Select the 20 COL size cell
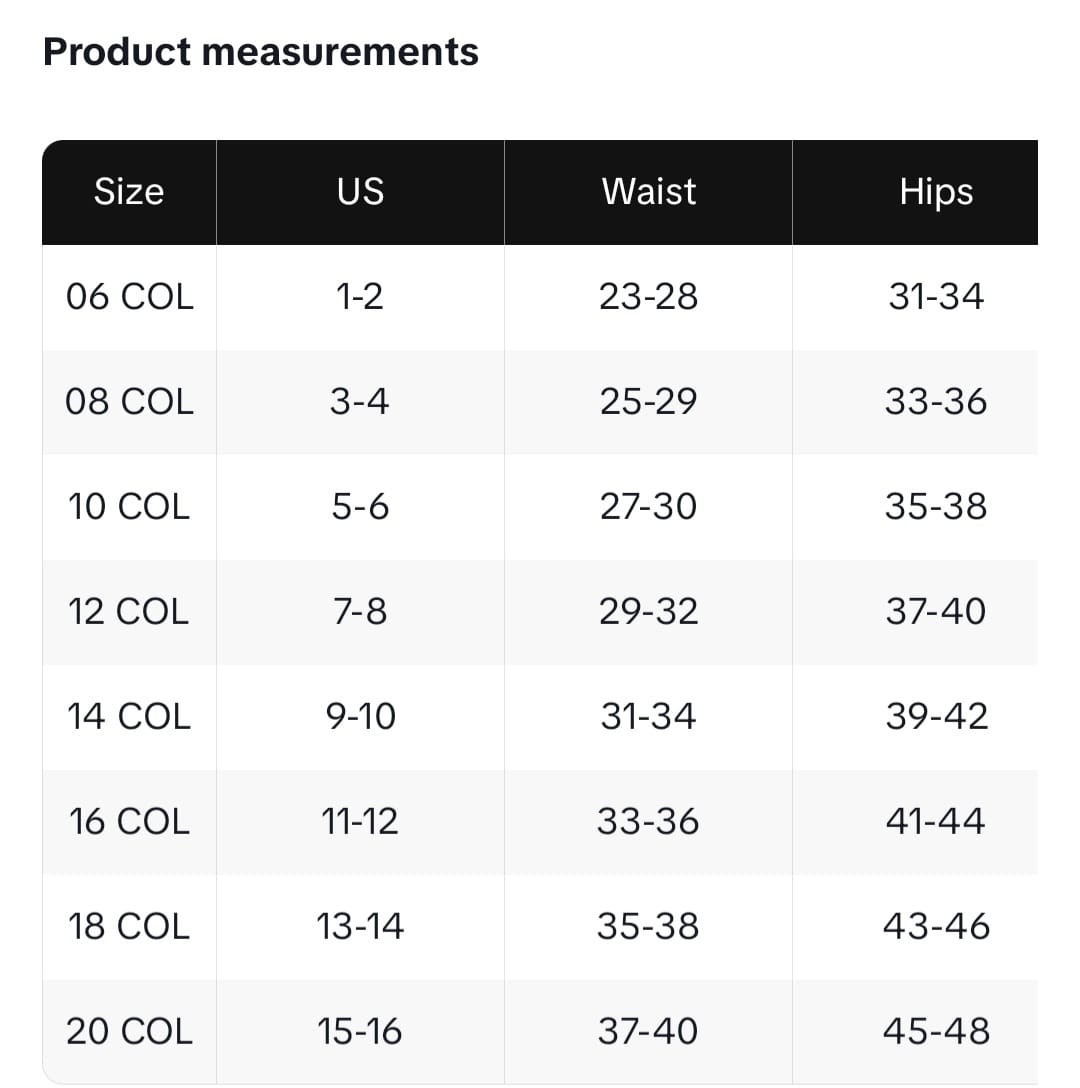Viewport: 1080px width, 1088px height. pyautogui.click(x=129, y=1031)
